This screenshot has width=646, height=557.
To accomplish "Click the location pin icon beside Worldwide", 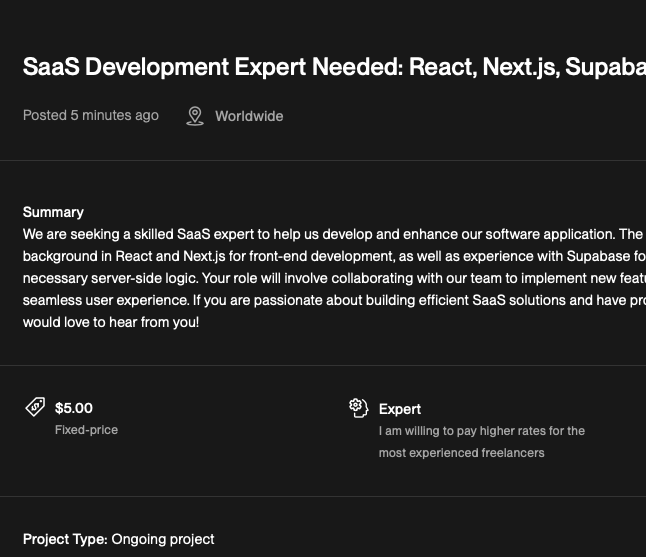I will 195,116.
